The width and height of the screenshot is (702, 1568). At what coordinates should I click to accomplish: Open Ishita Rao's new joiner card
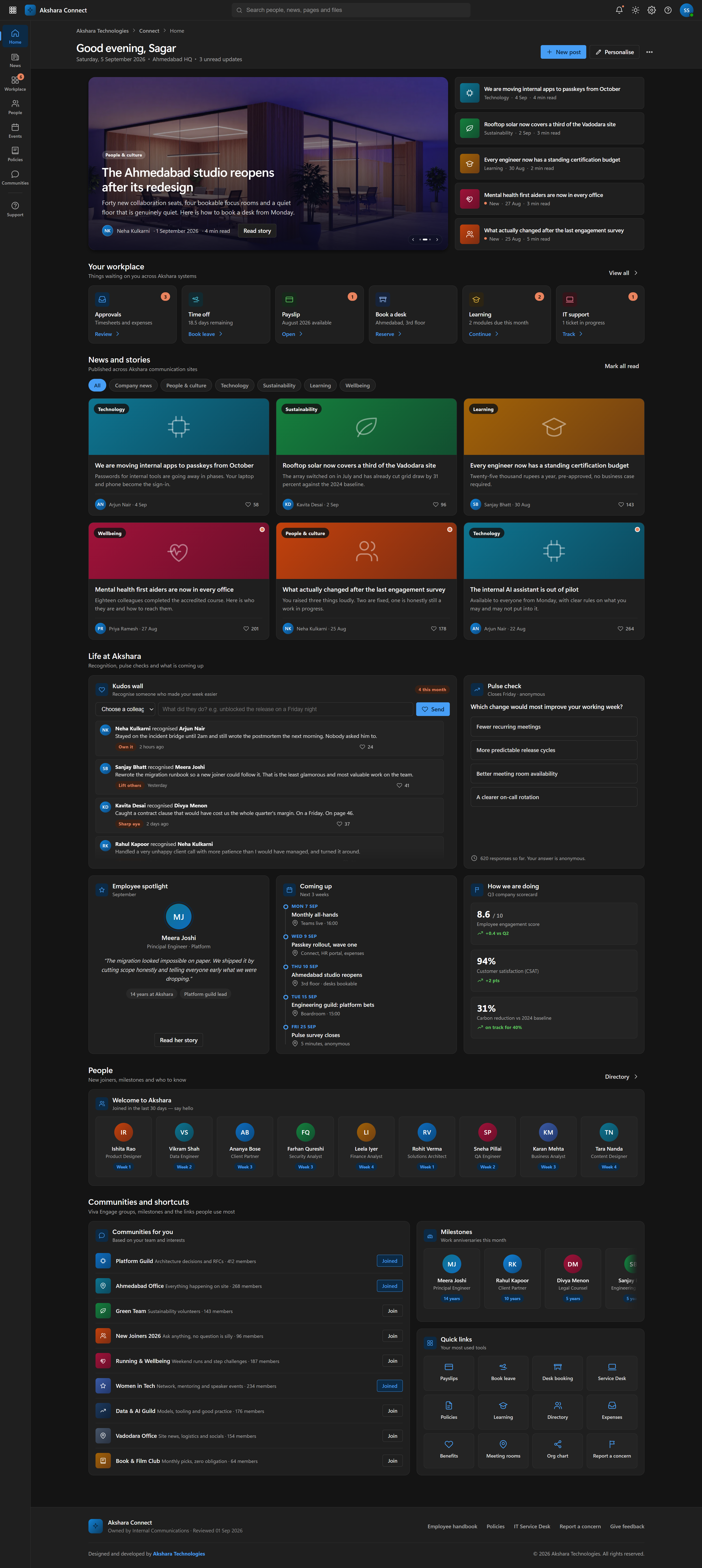[124, 1147]
